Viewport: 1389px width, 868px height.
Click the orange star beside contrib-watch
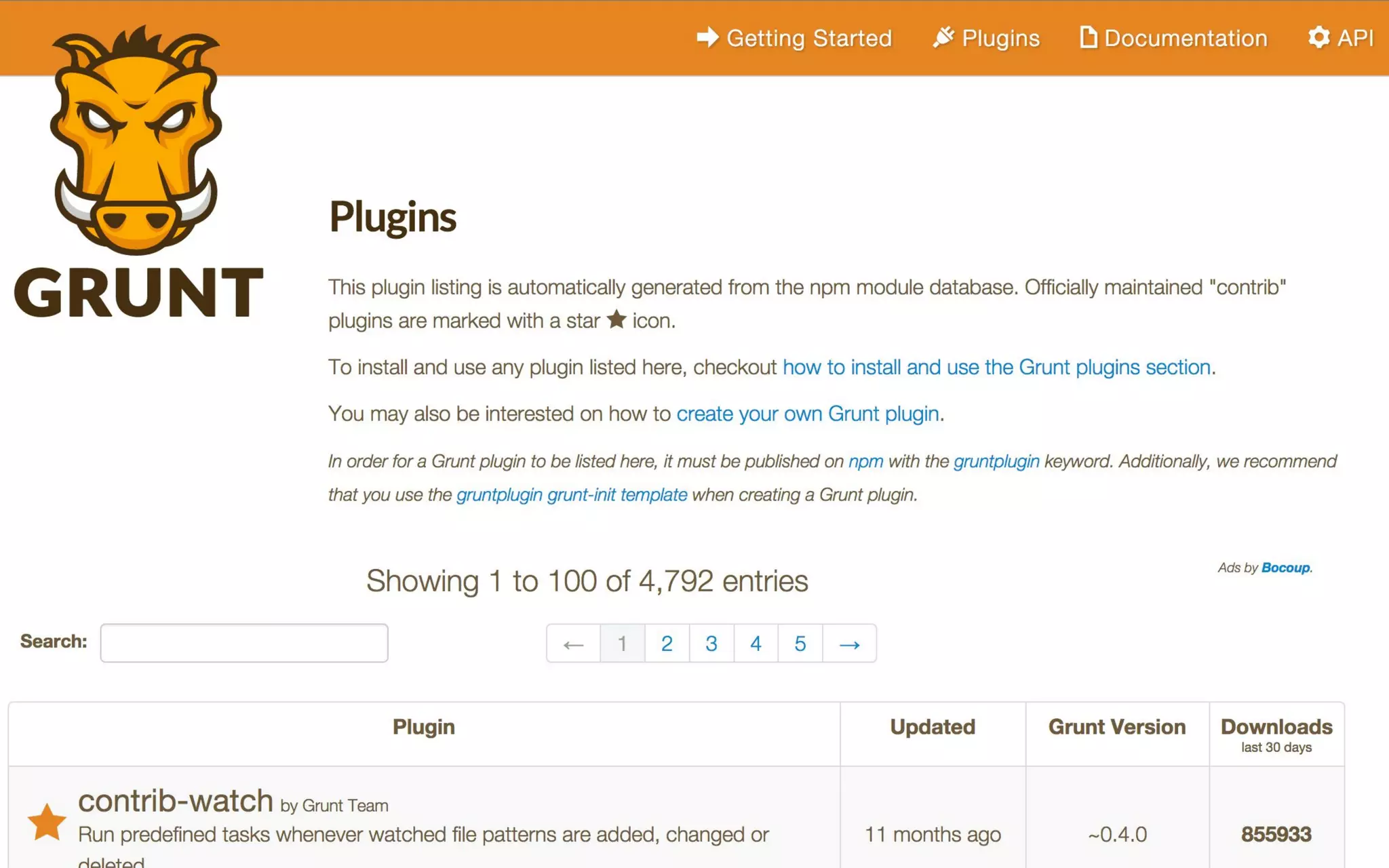47,822
